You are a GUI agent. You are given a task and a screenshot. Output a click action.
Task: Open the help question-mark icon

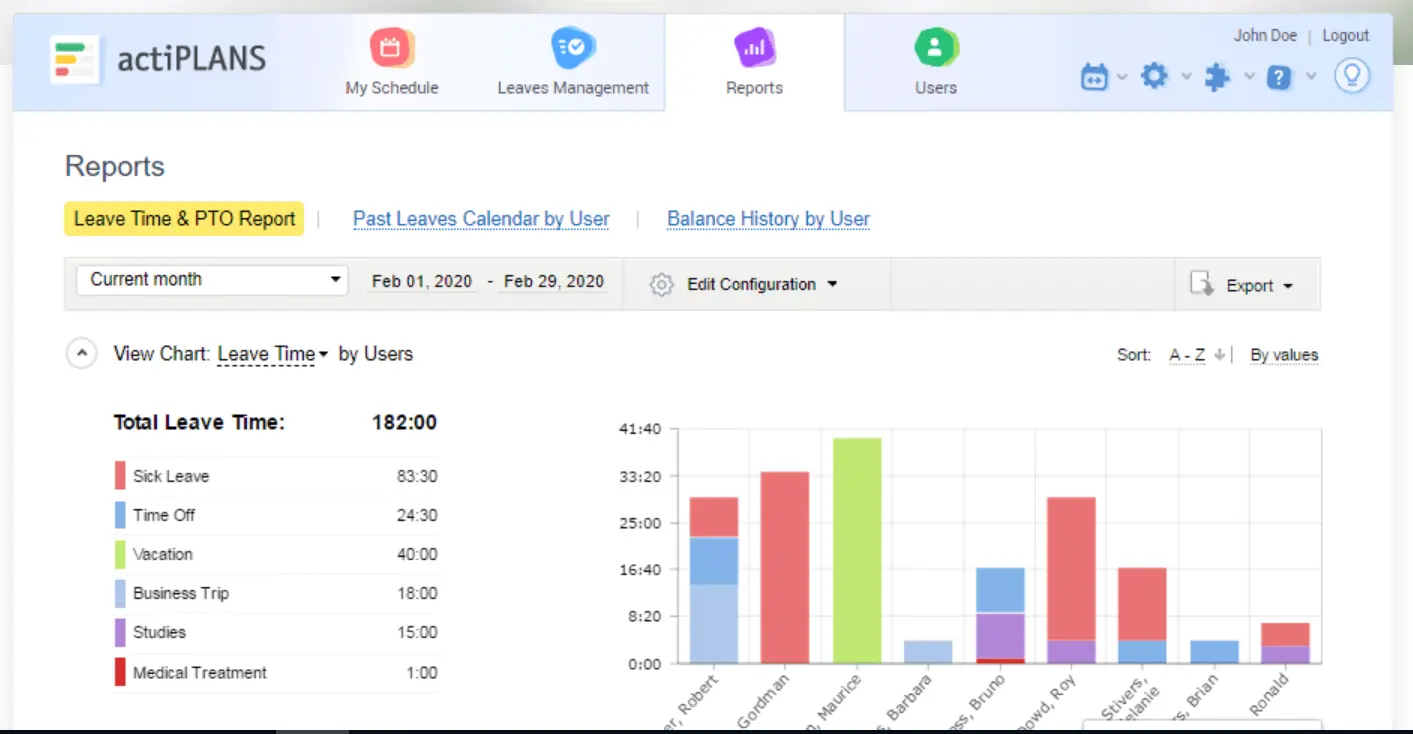(x=1279, y=77)
